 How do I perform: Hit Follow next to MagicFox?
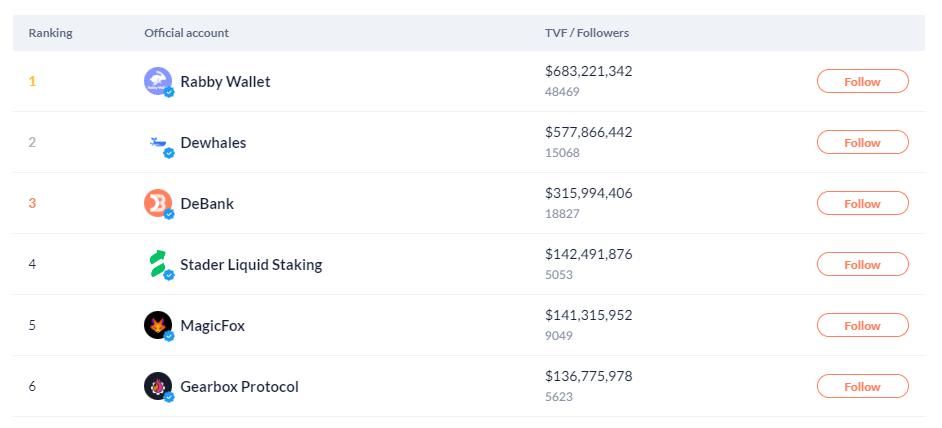(862, 326)
